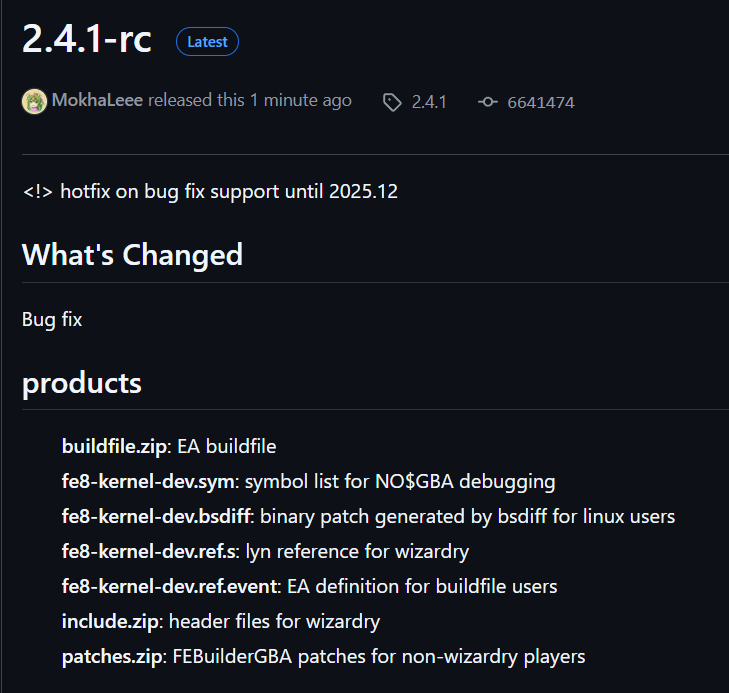
Task: Open commit 6641474
Action: 541,102
